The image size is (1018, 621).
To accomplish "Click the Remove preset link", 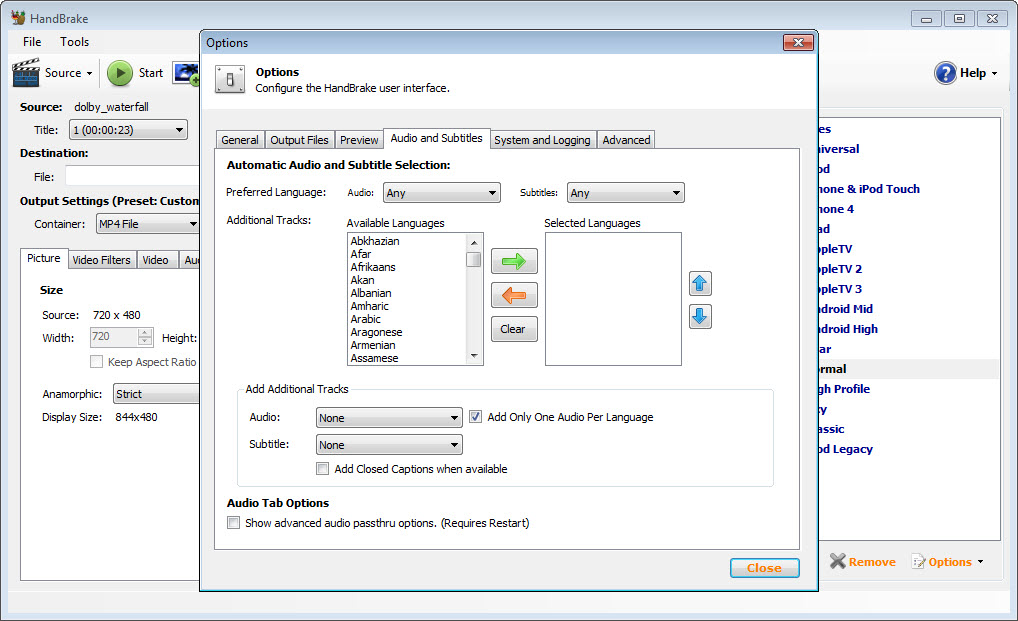I will point(871,562).
